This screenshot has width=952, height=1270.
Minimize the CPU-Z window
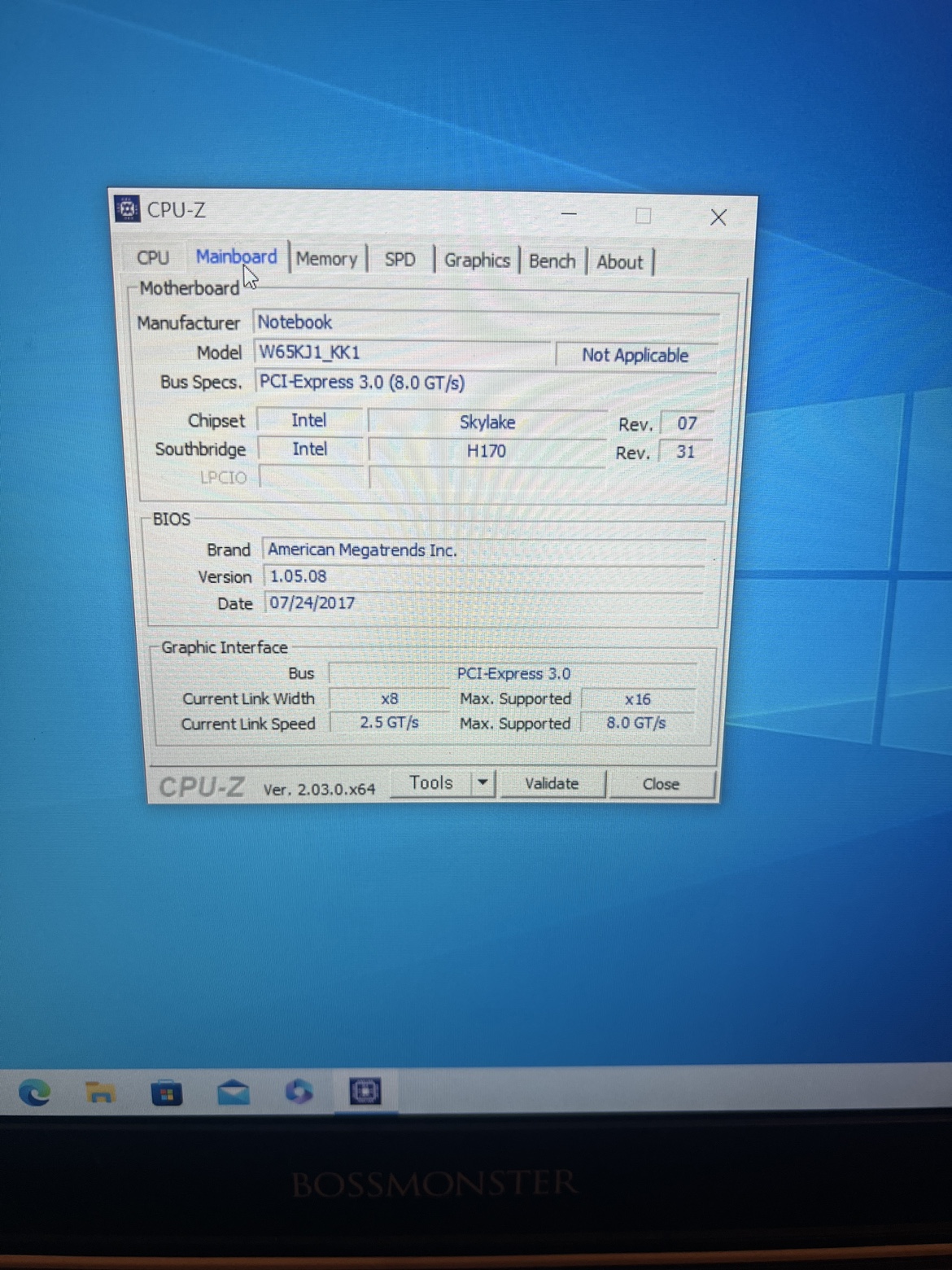pyautogui.click(x=569, y=214)
